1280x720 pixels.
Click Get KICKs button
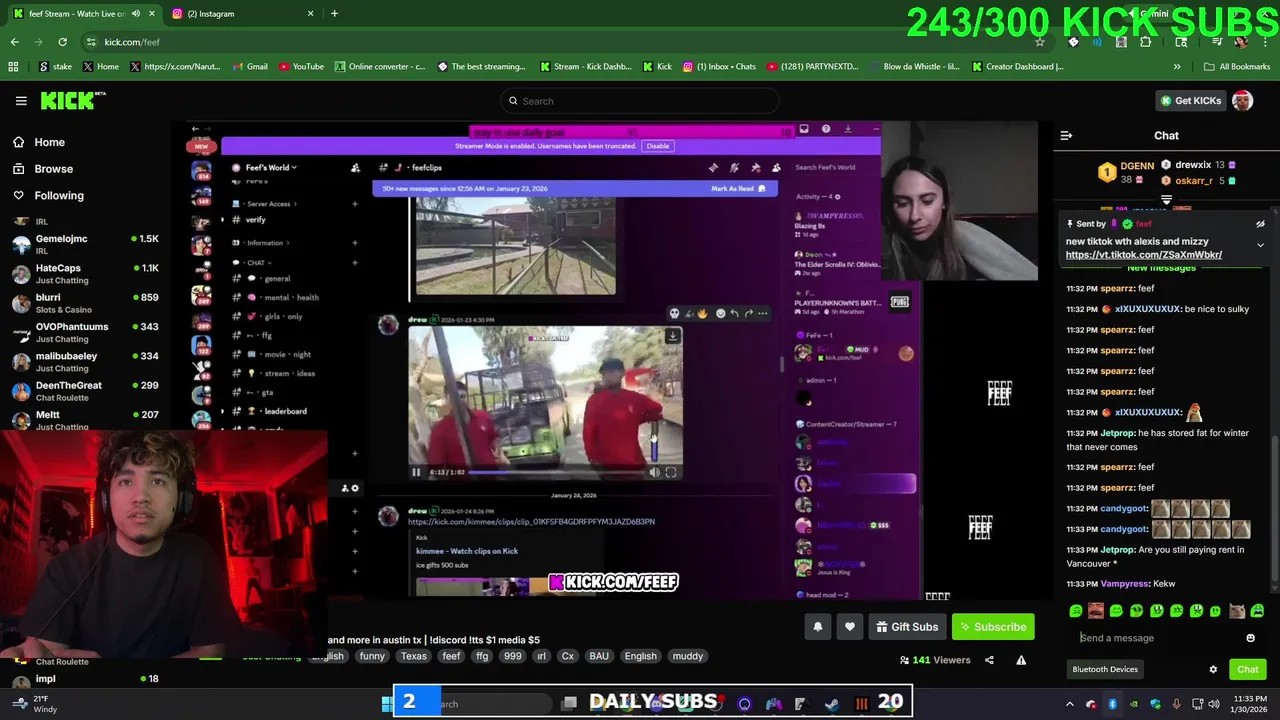coord(1190,101)
